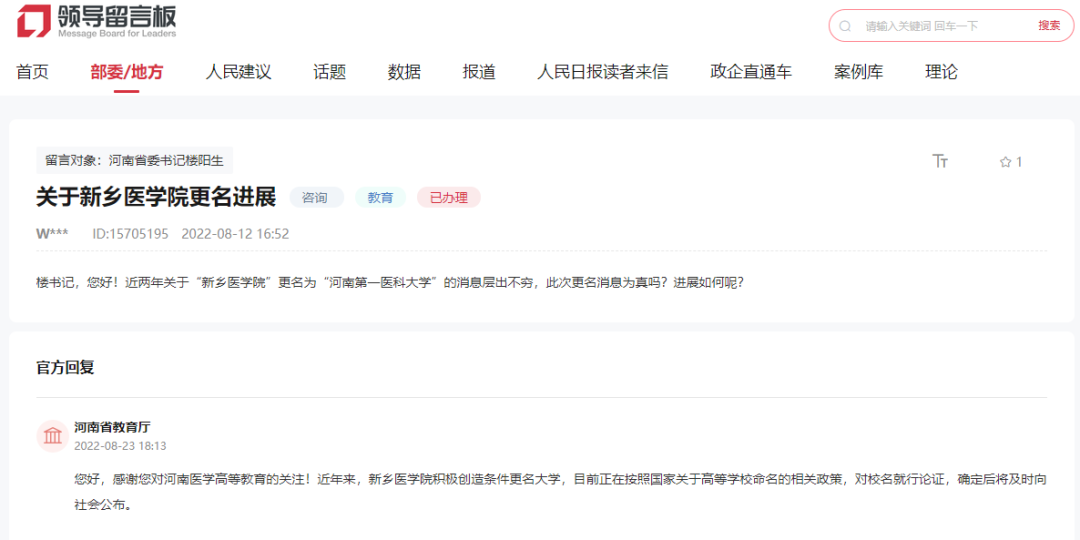Go to 人民建议 section
The height and width of the screenshot is (540, 1080).
[238, 72]
